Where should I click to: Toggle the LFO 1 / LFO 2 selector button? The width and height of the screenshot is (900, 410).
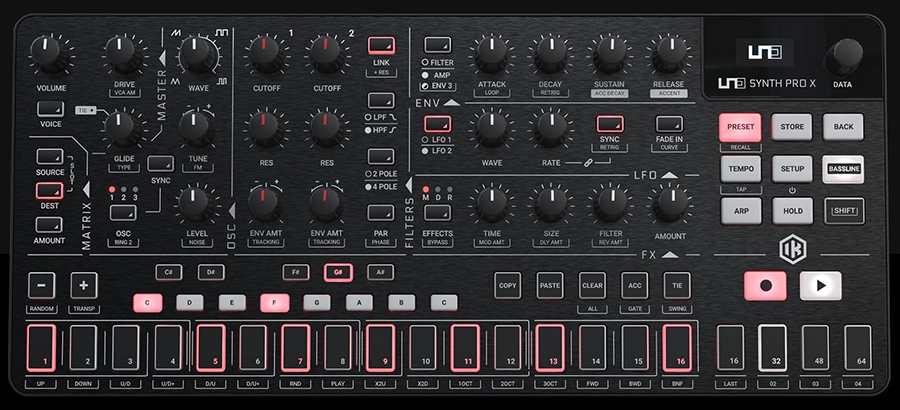437,124
